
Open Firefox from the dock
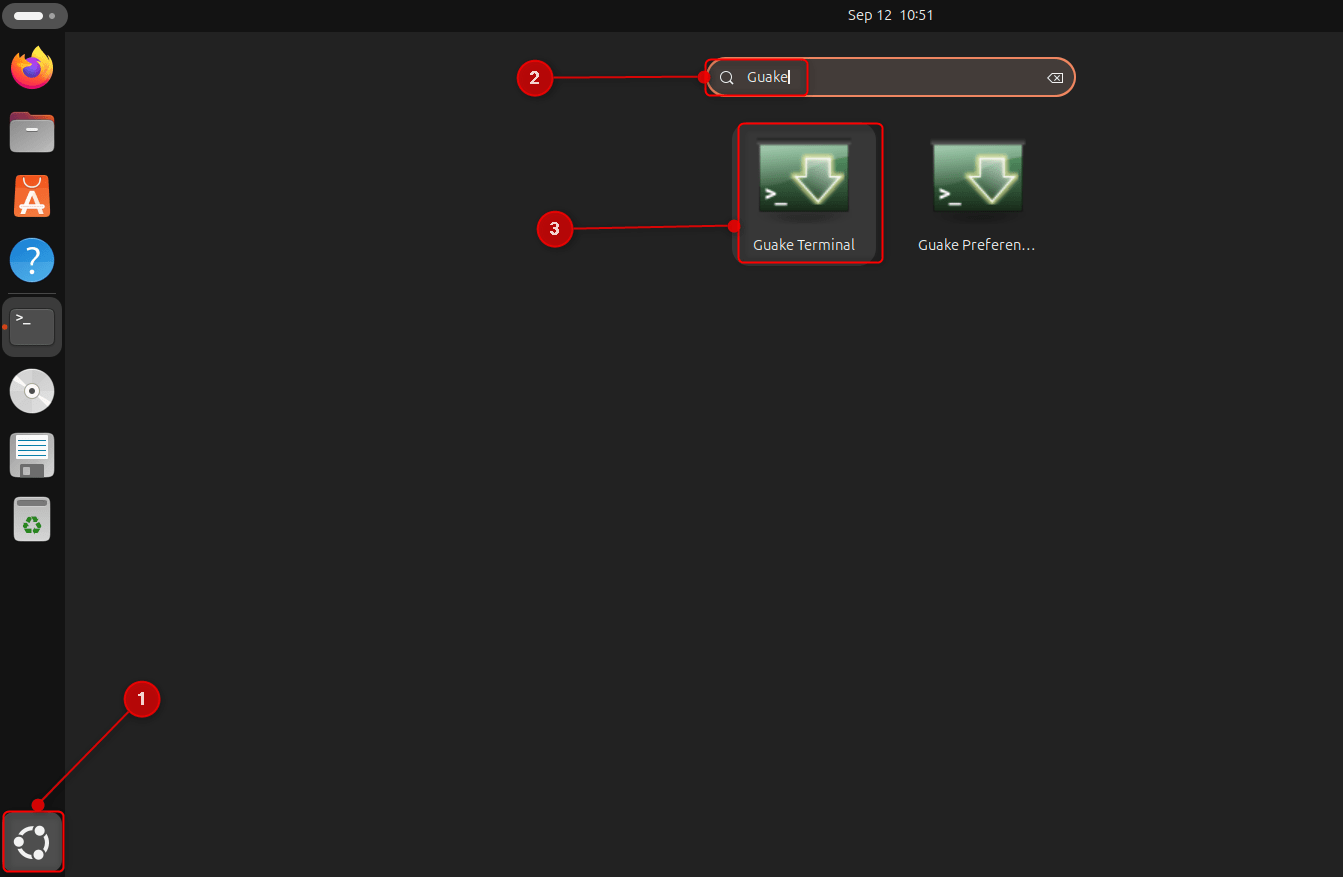click(32, 68)
